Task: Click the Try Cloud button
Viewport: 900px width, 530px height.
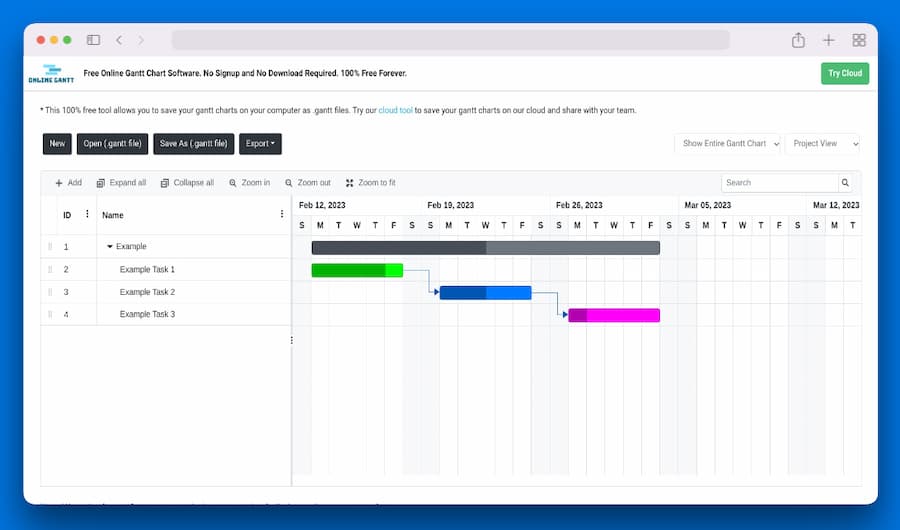Action: (x=845, y=73)
